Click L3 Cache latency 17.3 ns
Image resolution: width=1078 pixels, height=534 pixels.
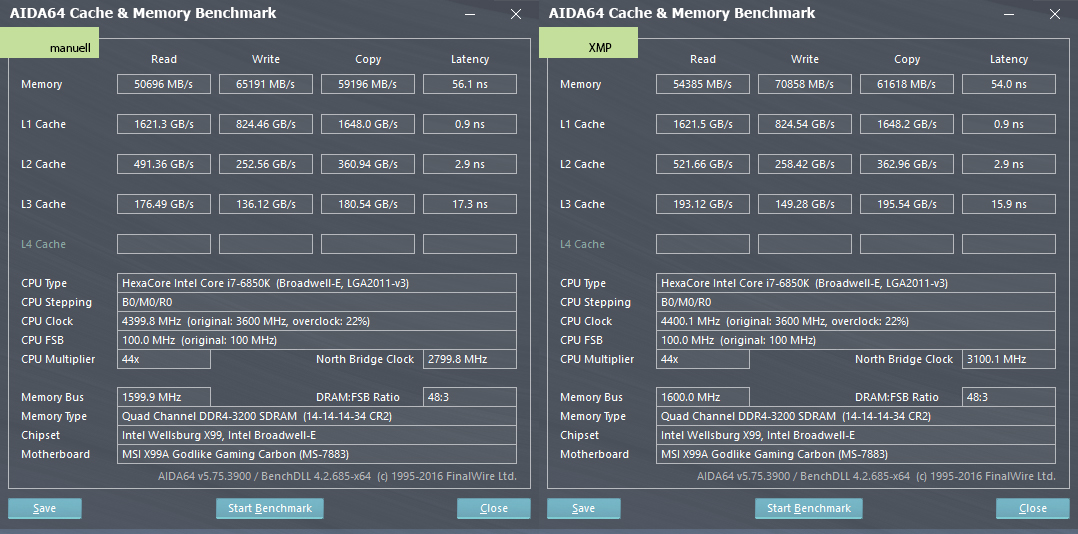click(x=470, y=204)
